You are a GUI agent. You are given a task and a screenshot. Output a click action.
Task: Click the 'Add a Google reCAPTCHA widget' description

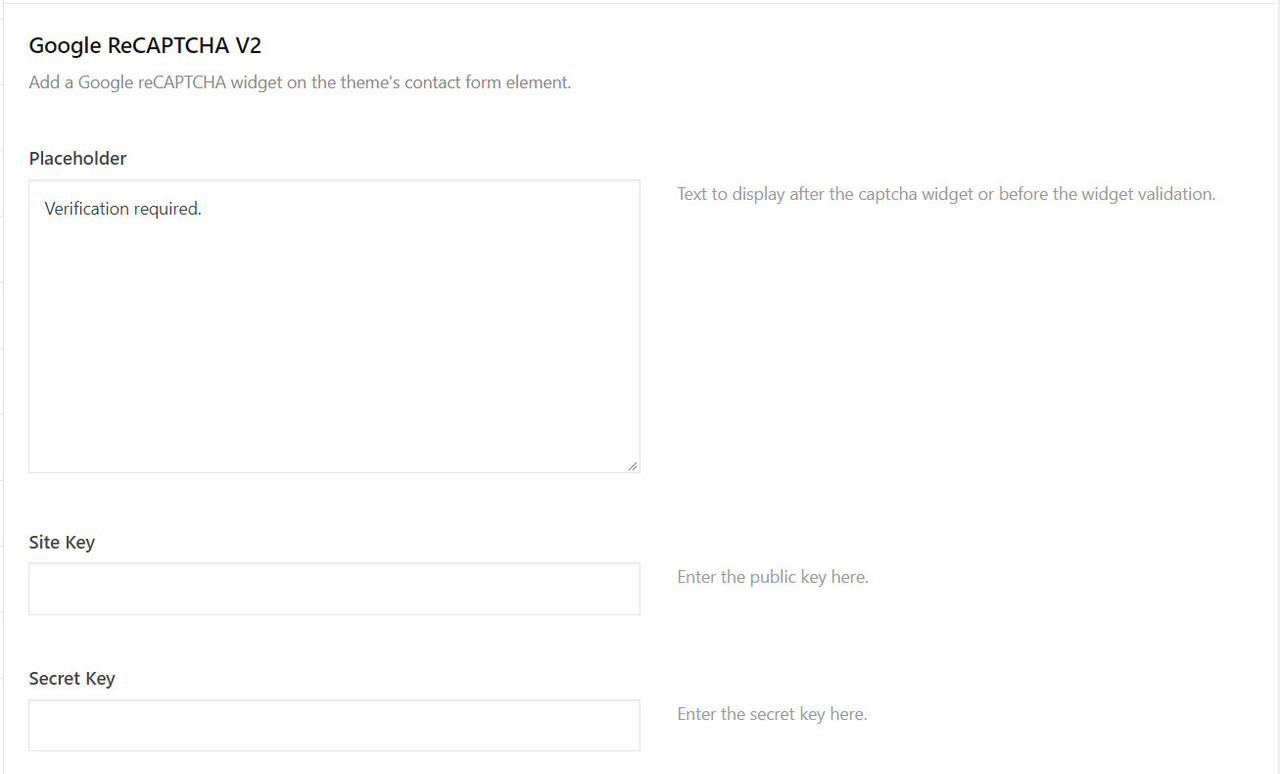point(300,82)
